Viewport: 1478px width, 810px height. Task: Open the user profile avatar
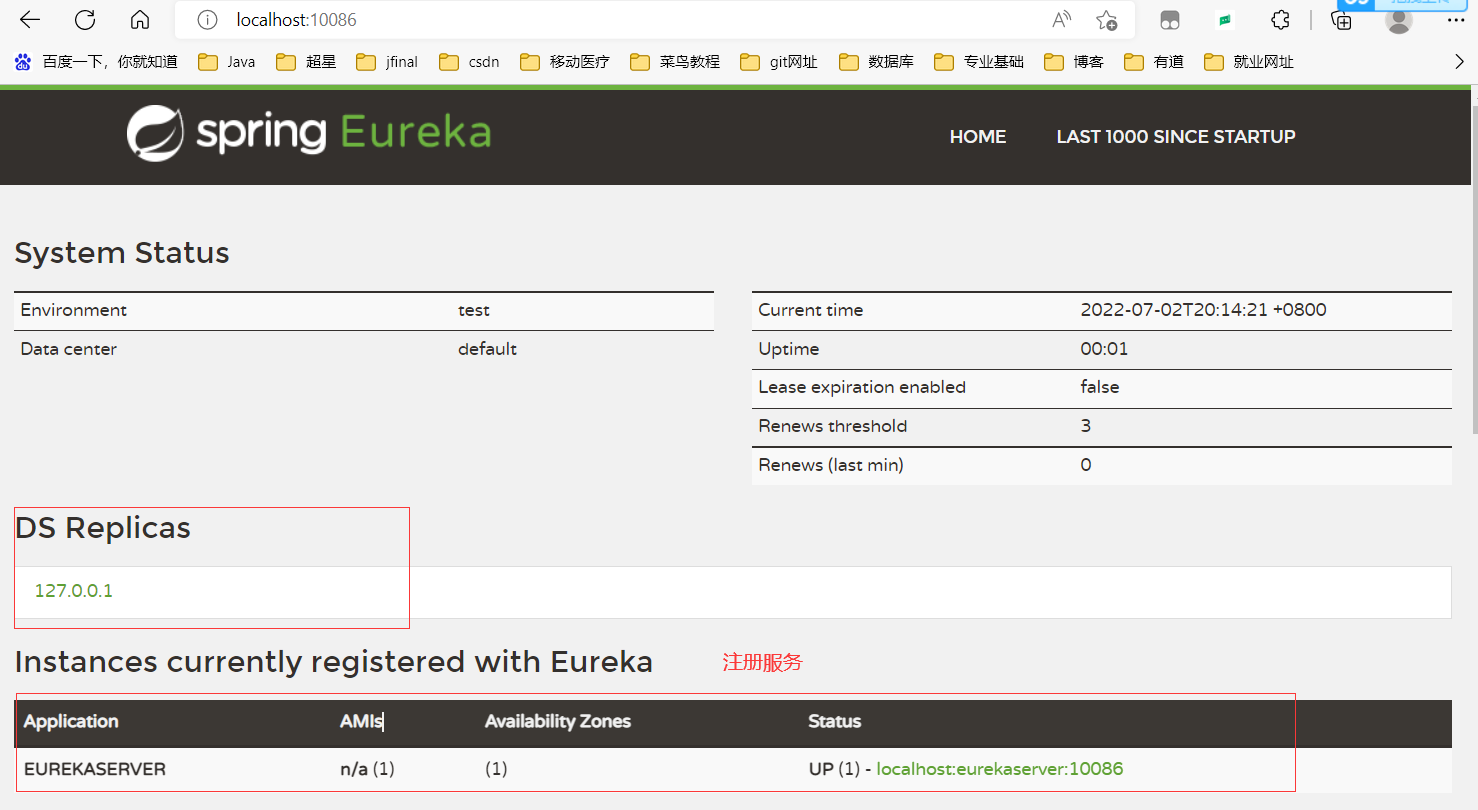(x=1399, y=20)
